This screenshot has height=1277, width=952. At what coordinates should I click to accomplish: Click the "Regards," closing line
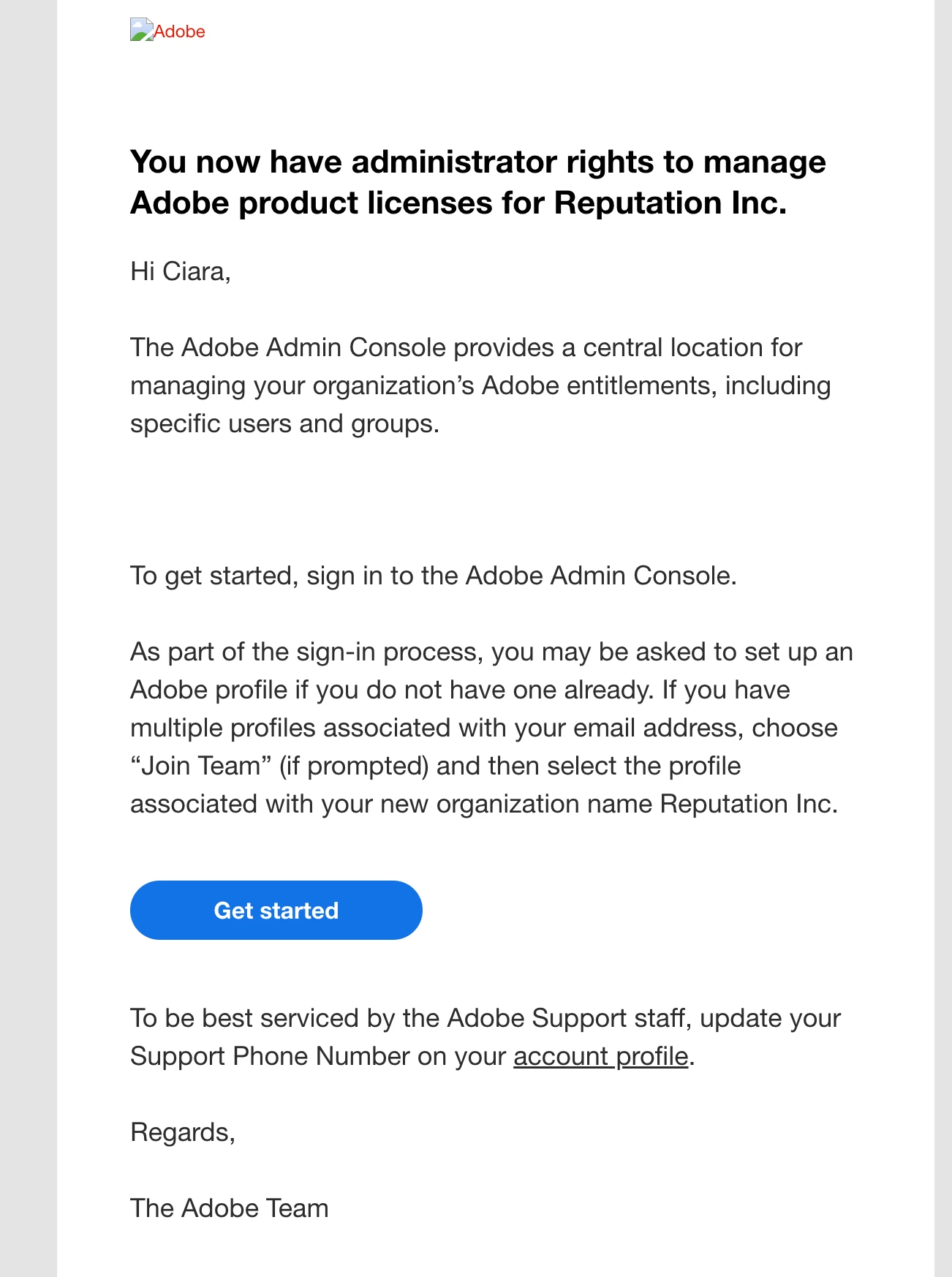click(x=183, y=1132)
